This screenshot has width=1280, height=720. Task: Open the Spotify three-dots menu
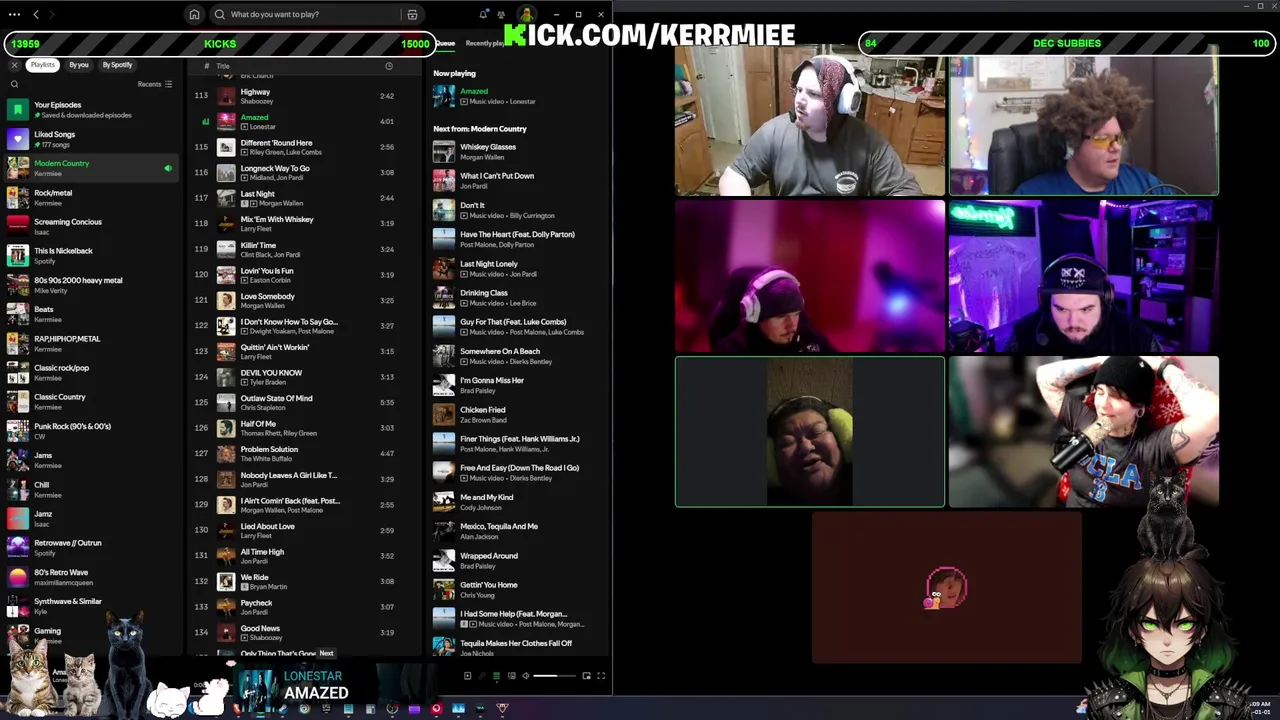click(x=14, y=14)
